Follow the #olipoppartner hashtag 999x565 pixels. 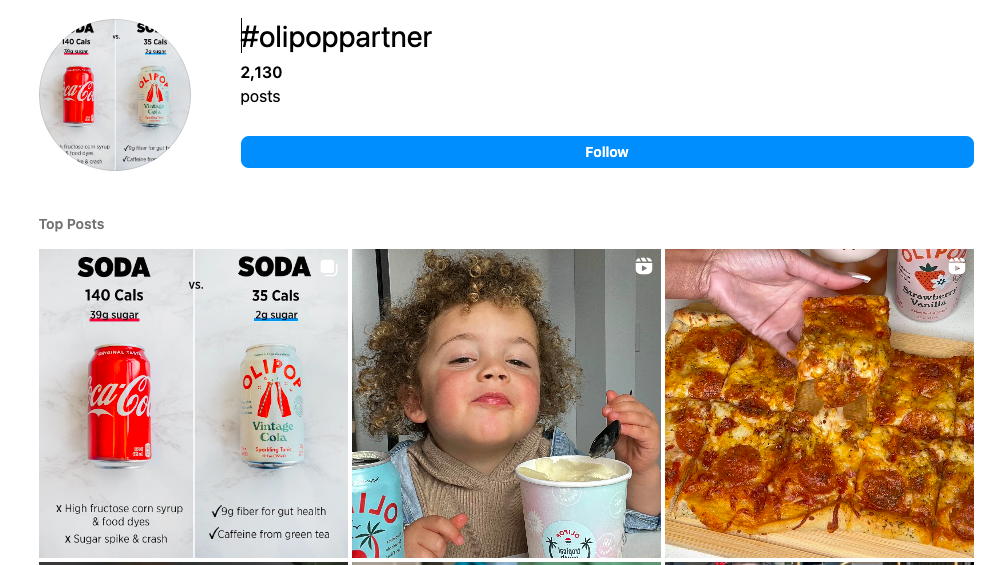(x=607, y=152)
